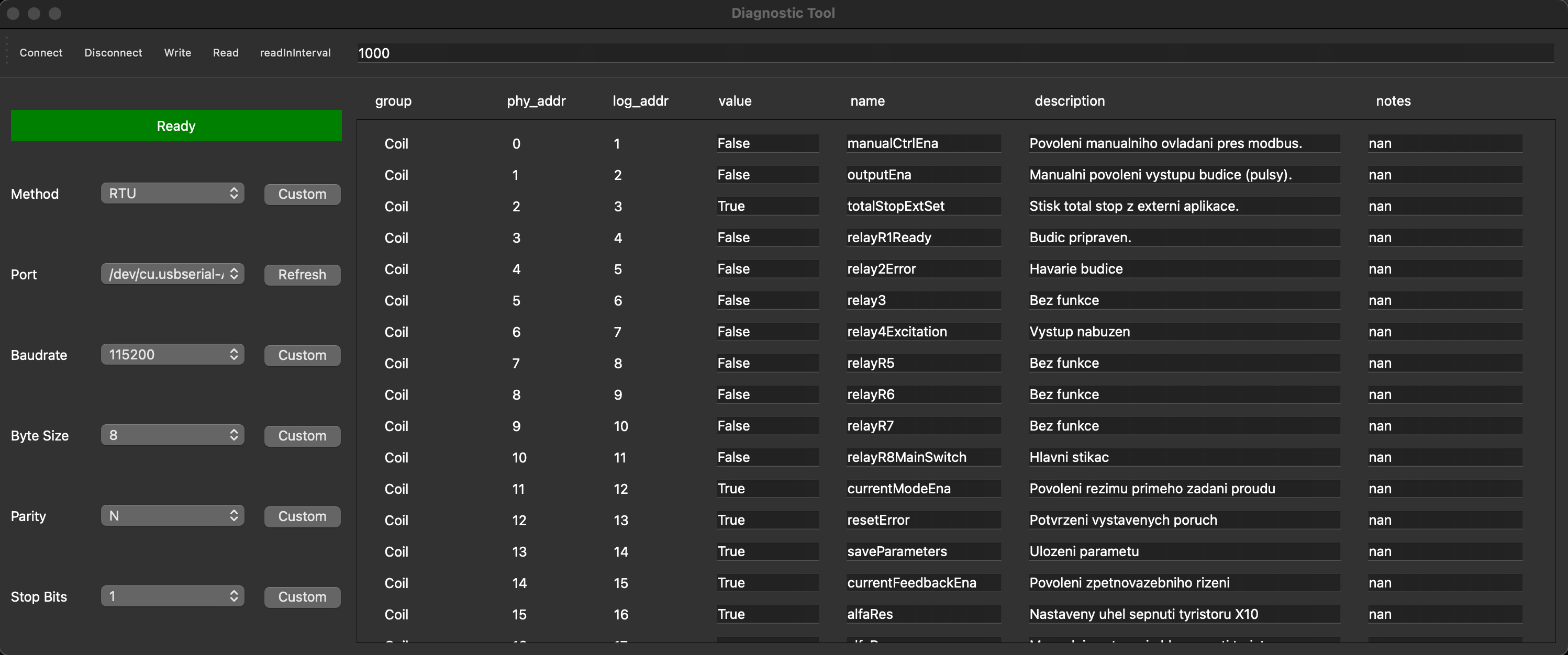Click Custom button beside Method
Screen dimensions: 1568x655
coord(302,194)
